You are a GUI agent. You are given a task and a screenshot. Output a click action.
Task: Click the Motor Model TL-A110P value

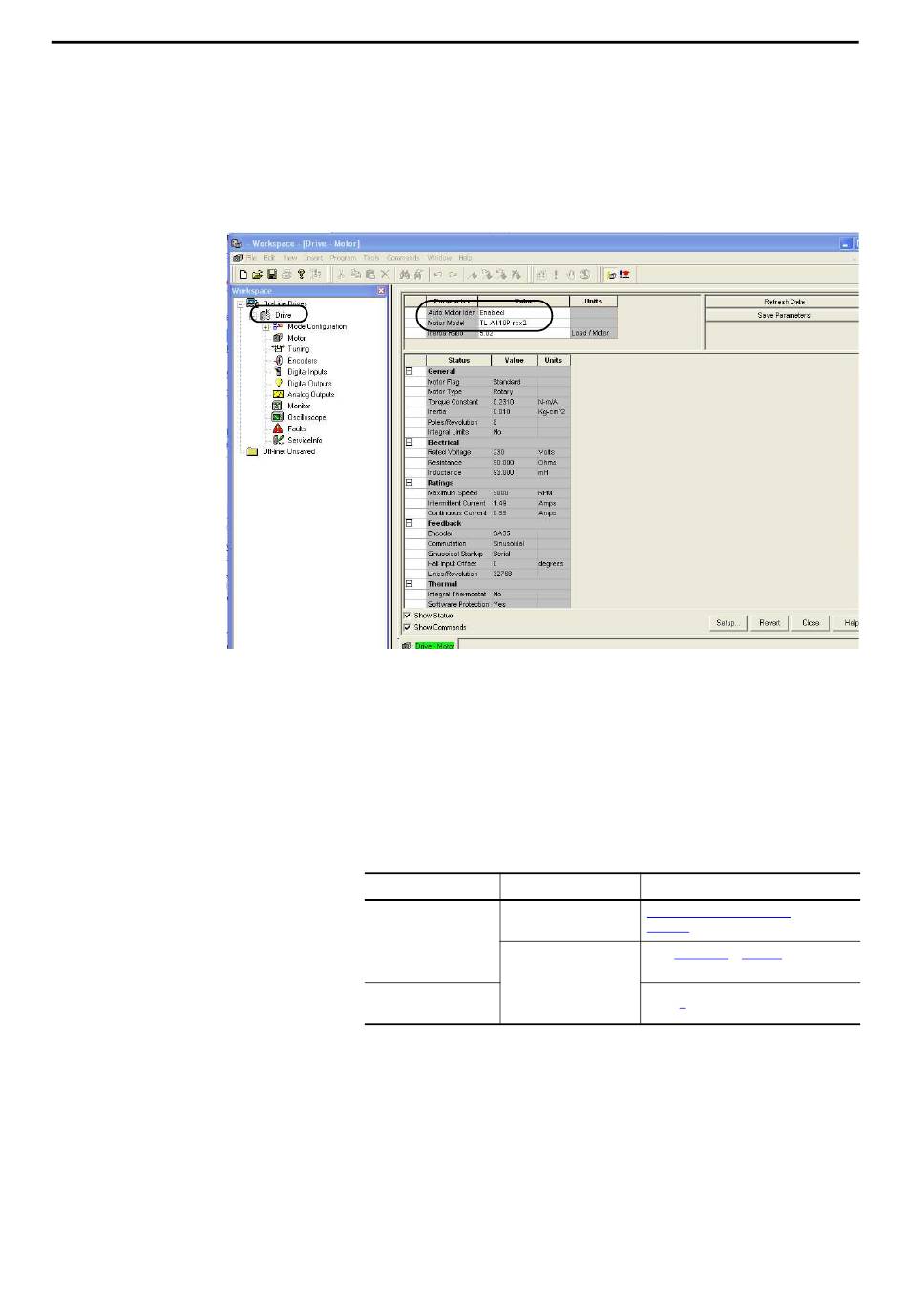pyautogui.click(x=523, y=323)
